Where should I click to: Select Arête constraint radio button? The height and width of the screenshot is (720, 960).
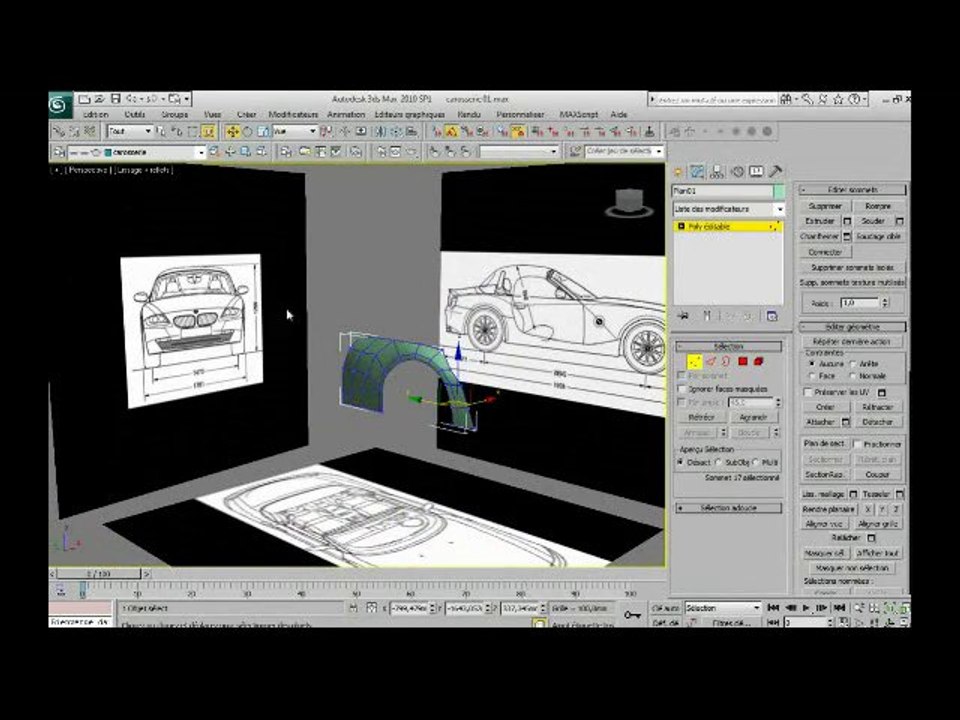click(x=853, y=364)
